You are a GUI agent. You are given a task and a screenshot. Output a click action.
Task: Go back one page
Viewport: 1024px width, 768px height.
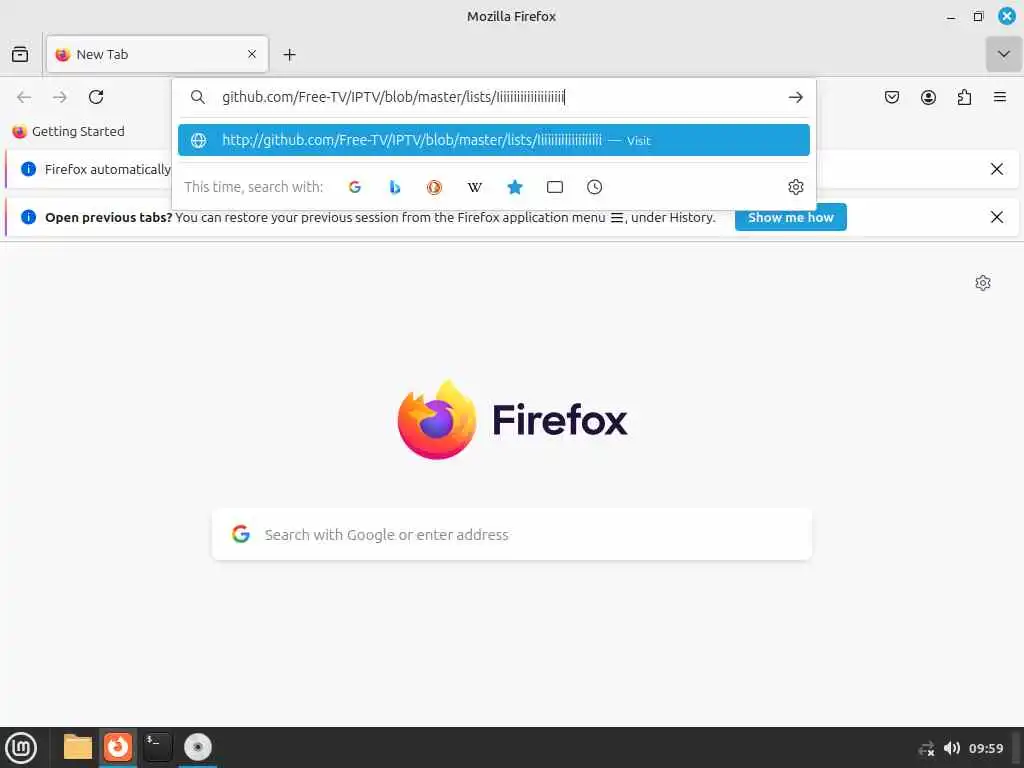[24, 97]
